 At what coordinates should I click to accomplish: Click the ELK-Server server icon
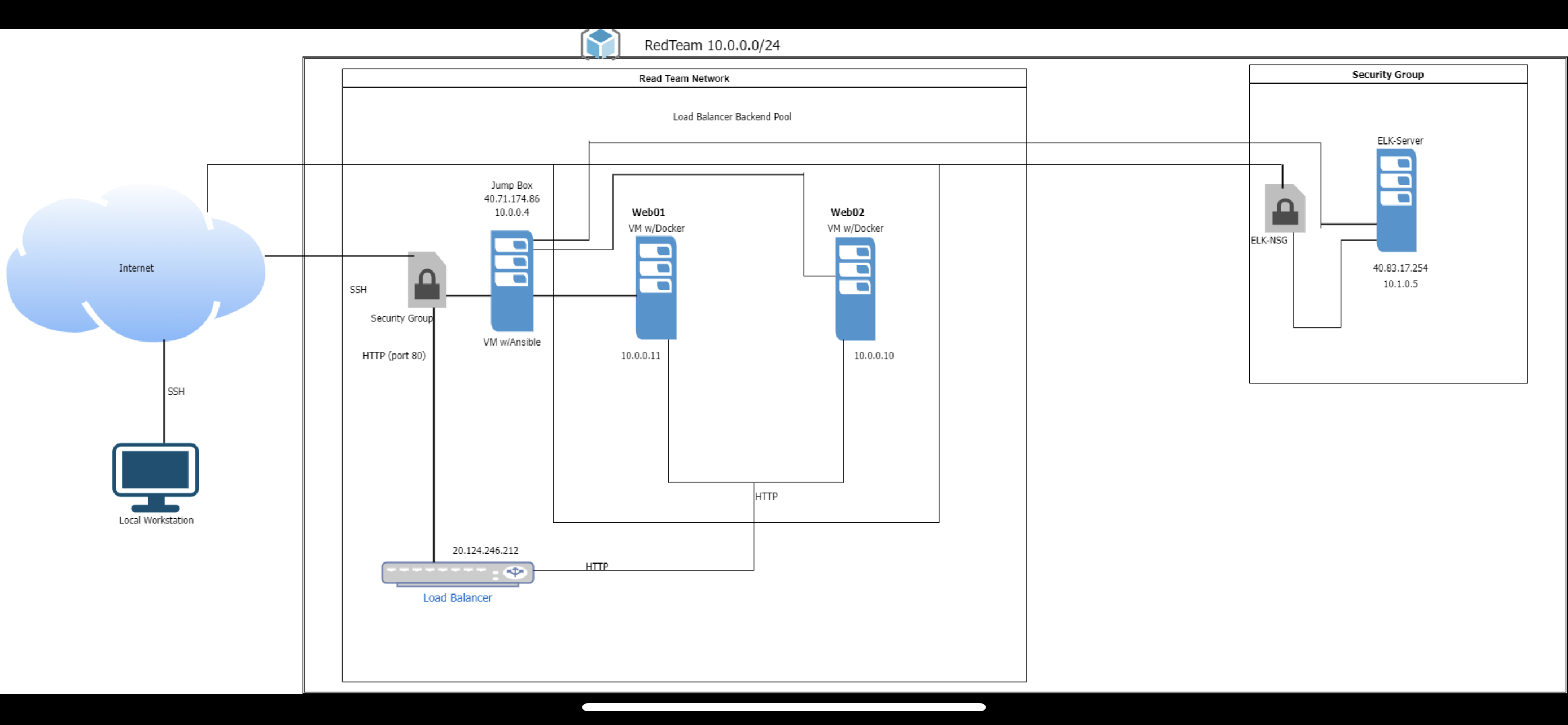point(1396,200)
